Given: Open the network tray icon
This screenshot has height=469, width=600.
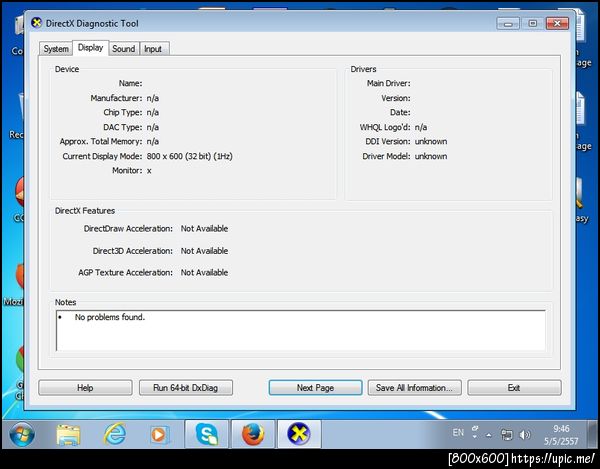Looking at the screenshot, I should 507,434.
